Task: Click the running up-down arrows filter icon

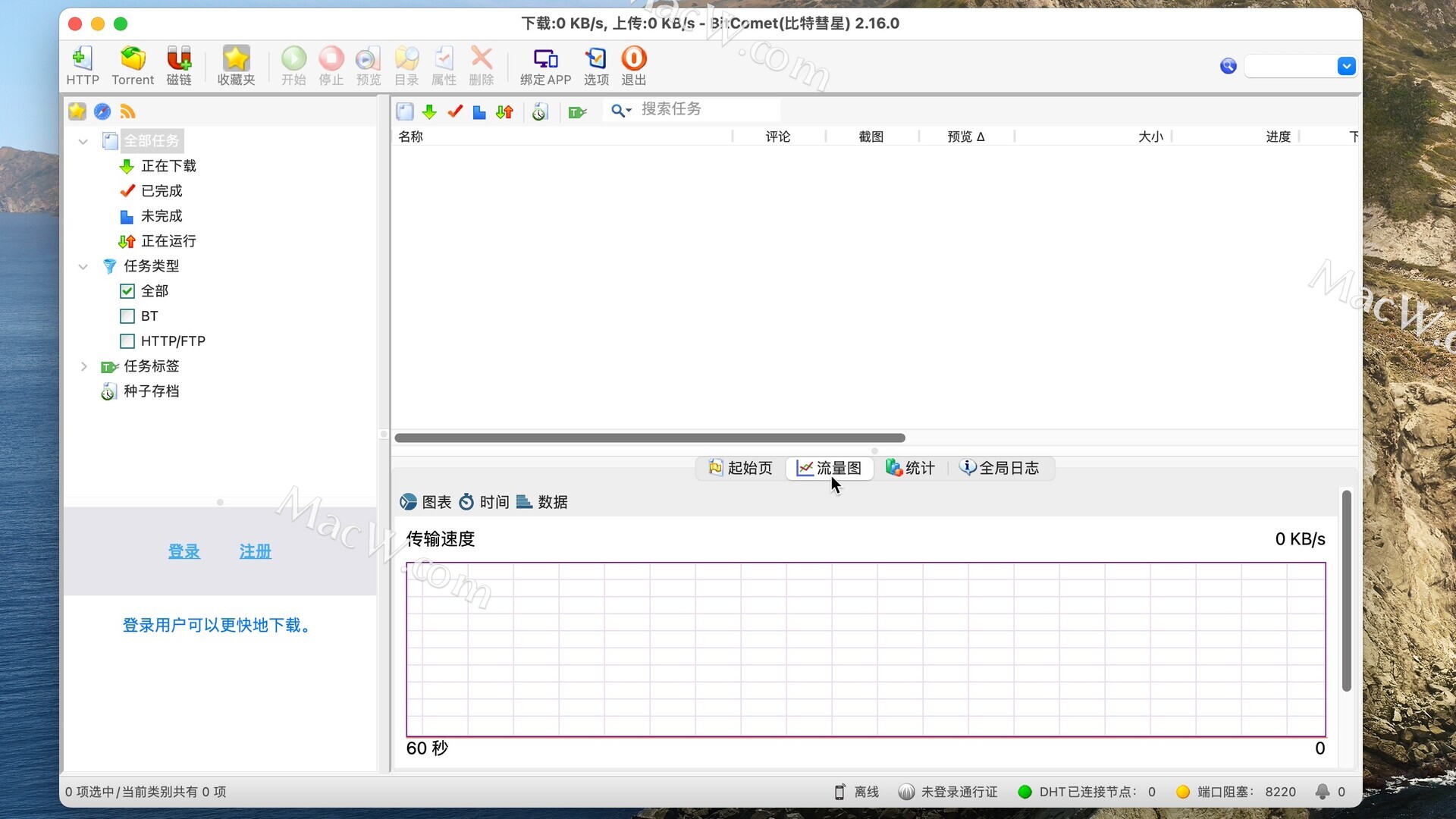Action: (504, 112)
